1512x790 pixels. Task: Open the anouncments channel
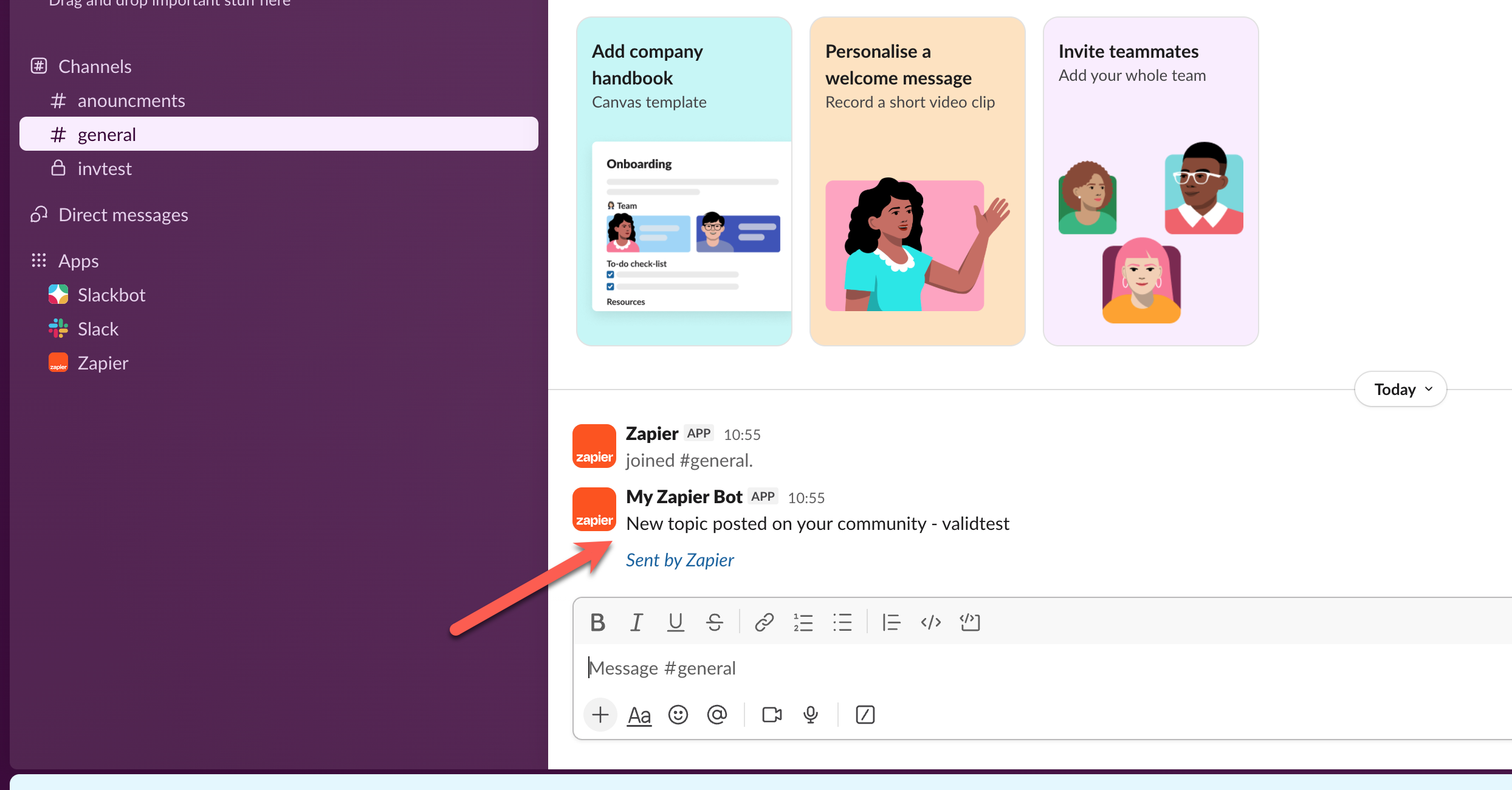click(278, 100)
